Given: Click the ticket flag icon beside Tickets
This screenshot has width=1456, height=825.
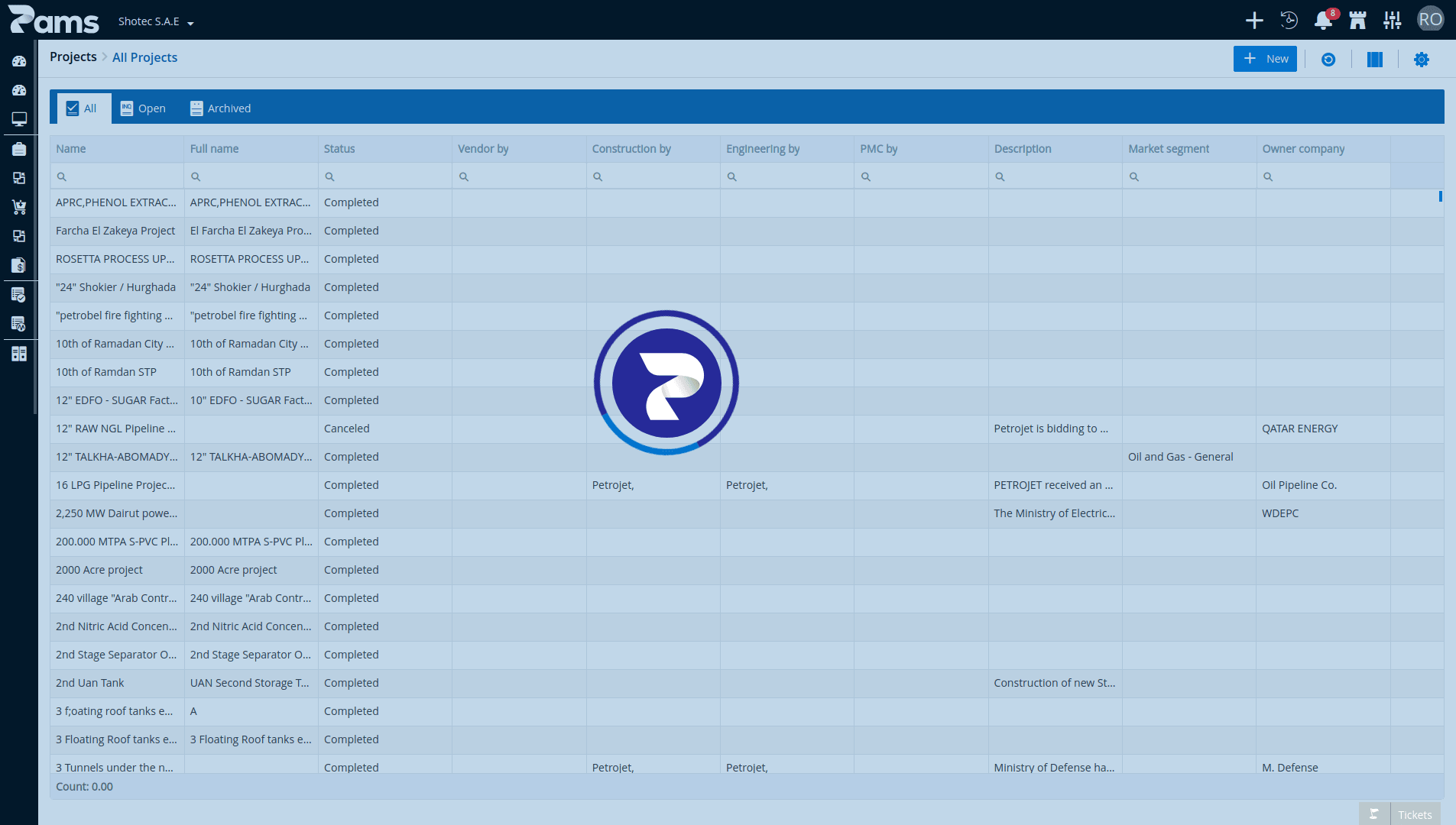Looking at the screenshot, I should pos(1374,814).
